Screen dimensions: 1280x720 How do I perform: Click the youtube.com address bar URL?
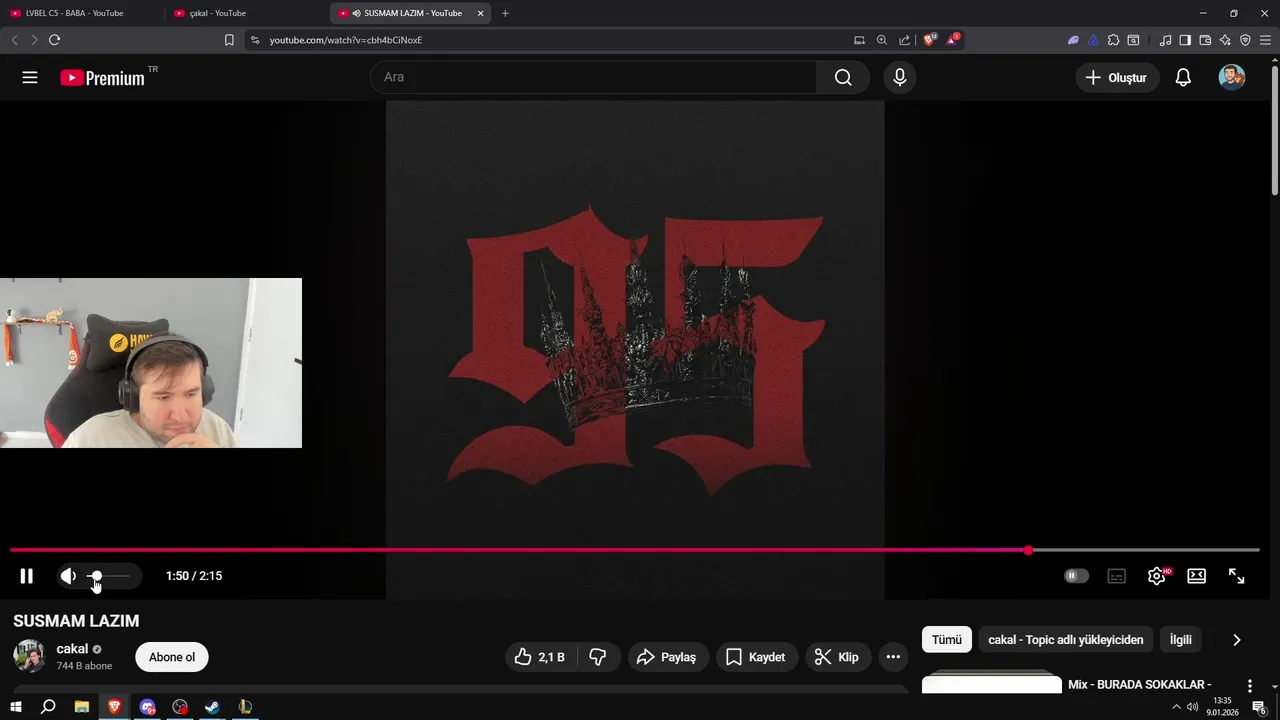[x=346, y=40]
